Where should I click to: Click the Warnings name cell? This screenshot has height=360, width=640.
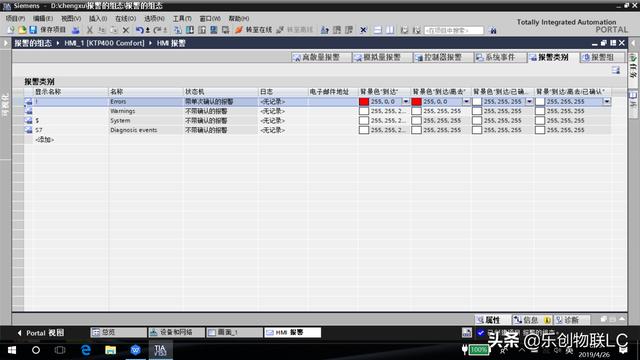pos(145,111)
